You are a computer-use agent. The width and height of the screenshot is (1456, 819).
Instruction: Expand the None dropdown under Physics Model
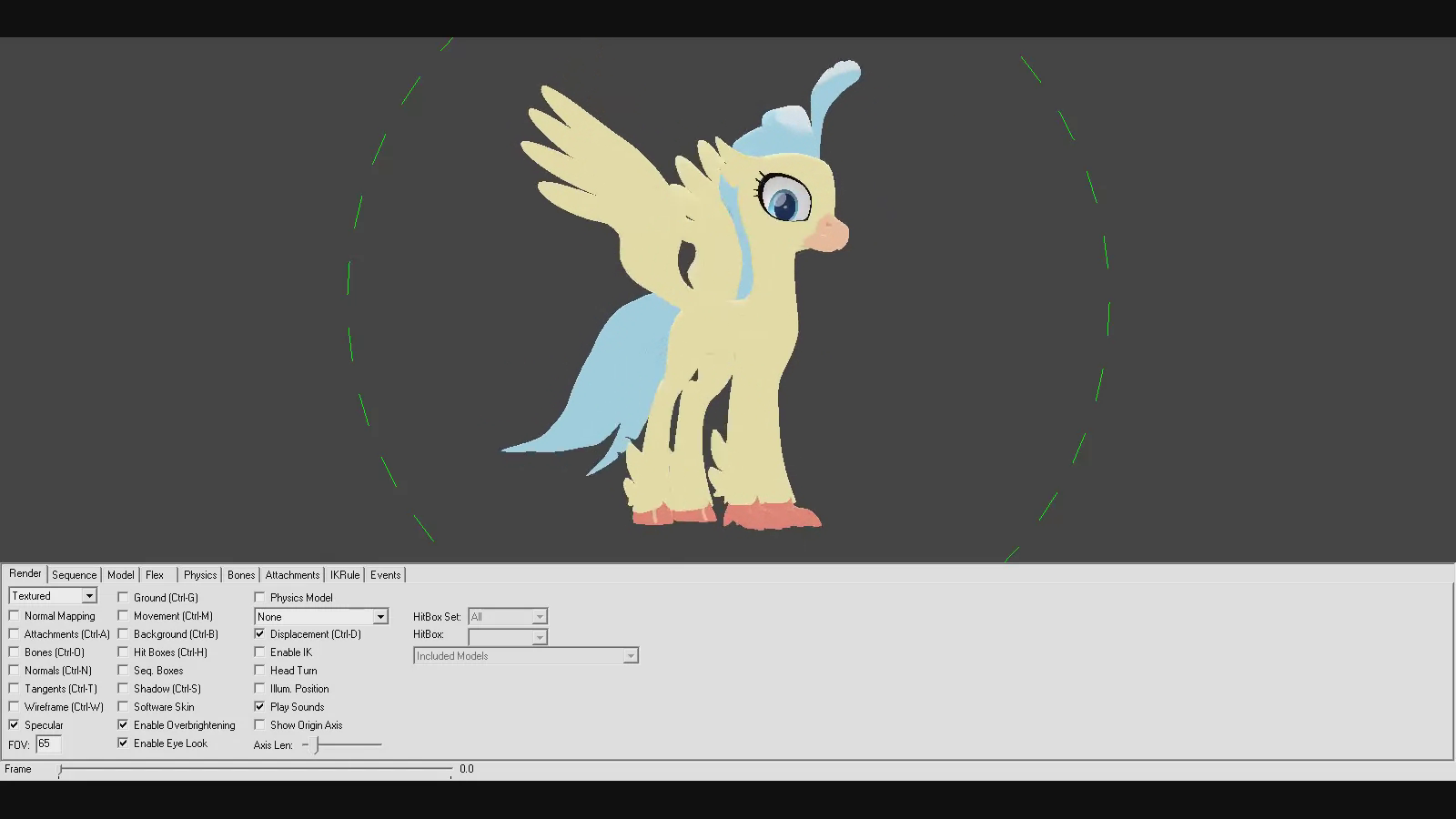point(380,617)
